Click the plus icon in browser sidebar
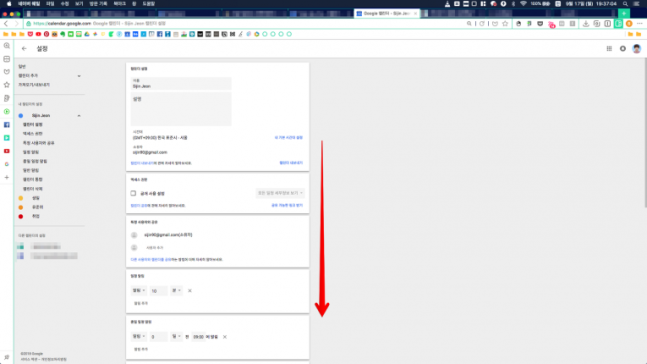Viewport: 647px width, 364px height. click(x=7, y=177)
